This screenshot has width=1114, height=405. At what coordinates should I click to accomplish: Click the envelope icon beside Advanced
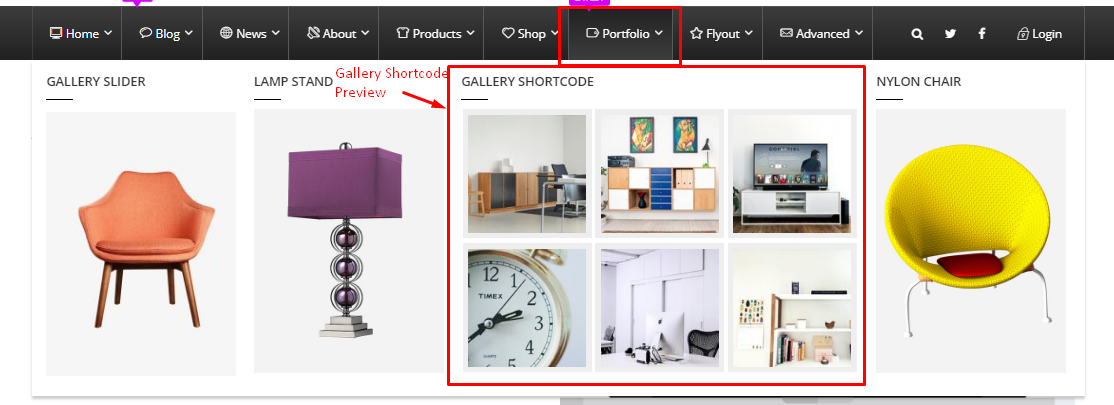[786, 33]
